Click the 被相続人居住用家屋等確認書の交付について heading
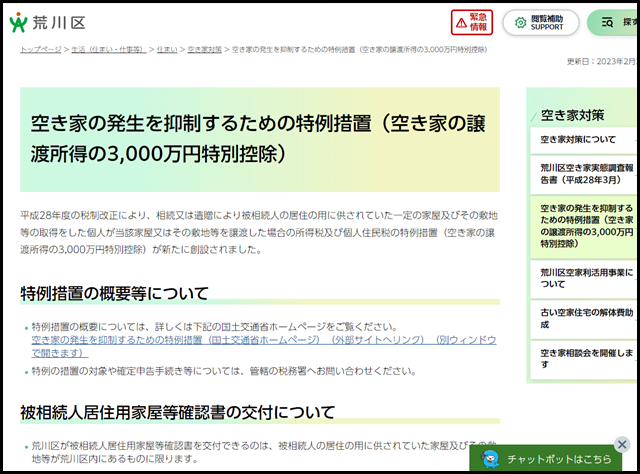The width and height of the screenshot is (640, 474). [178, 413]
